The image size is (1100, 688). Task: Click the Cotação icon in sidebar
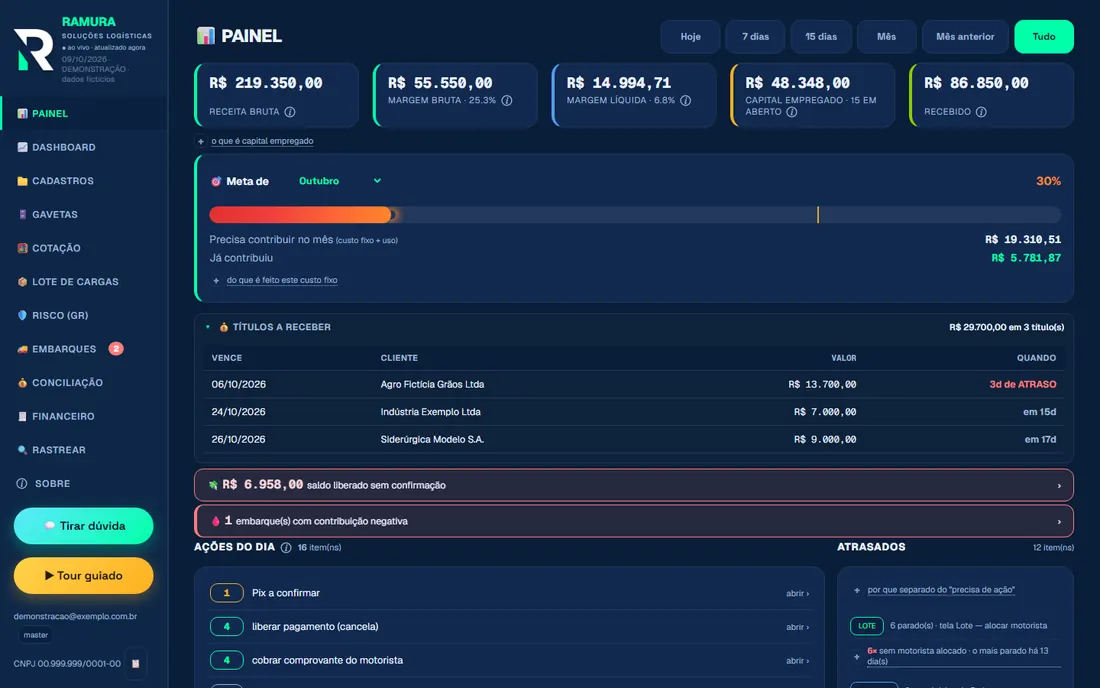(22, 248)
